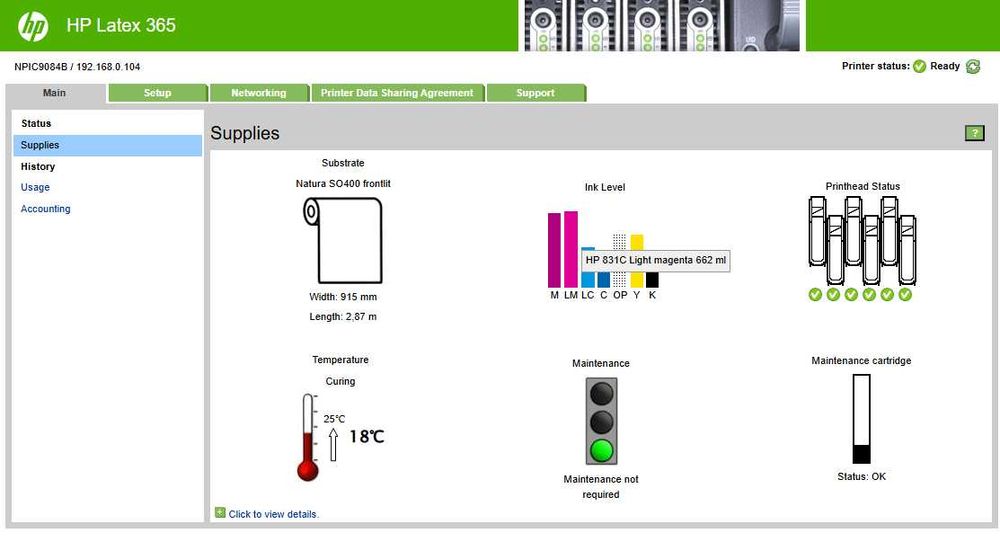Click the 'History' sidebar heading

[38, 167]
